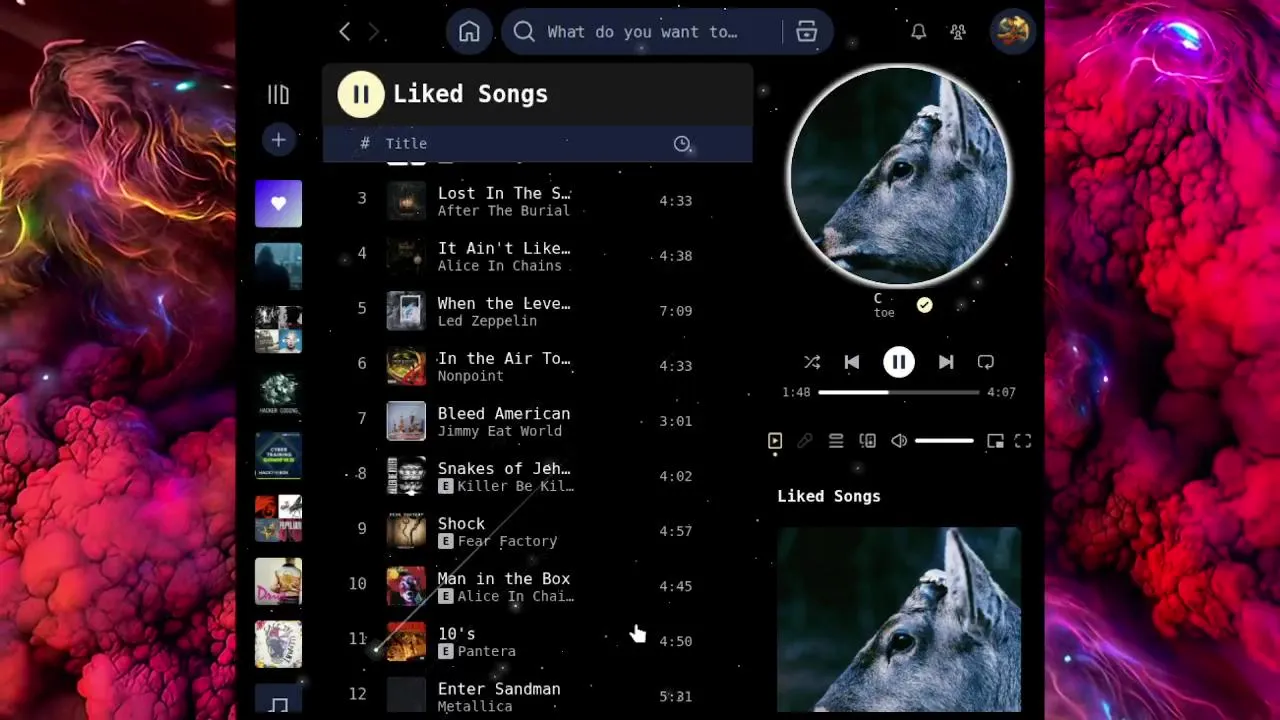
Task: Open the miniplayer
Action: (x=995, y=441)
